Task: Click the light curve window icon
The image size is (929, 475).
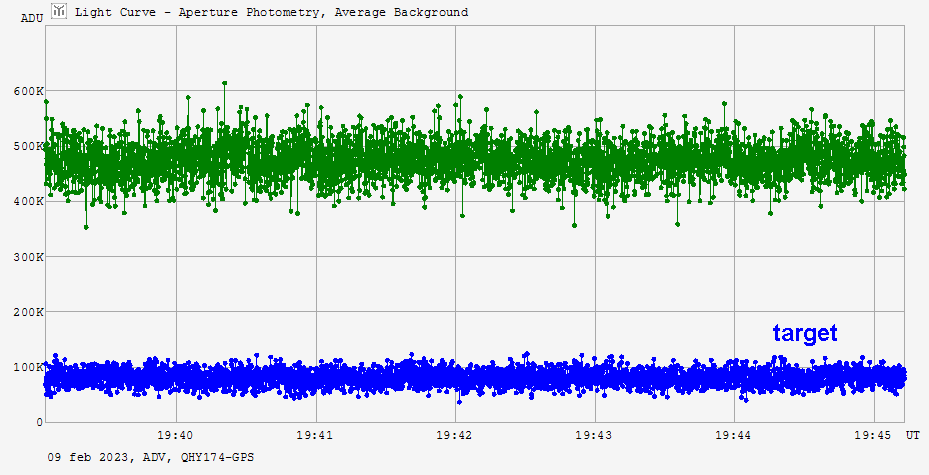Action: tap(59, 11)
